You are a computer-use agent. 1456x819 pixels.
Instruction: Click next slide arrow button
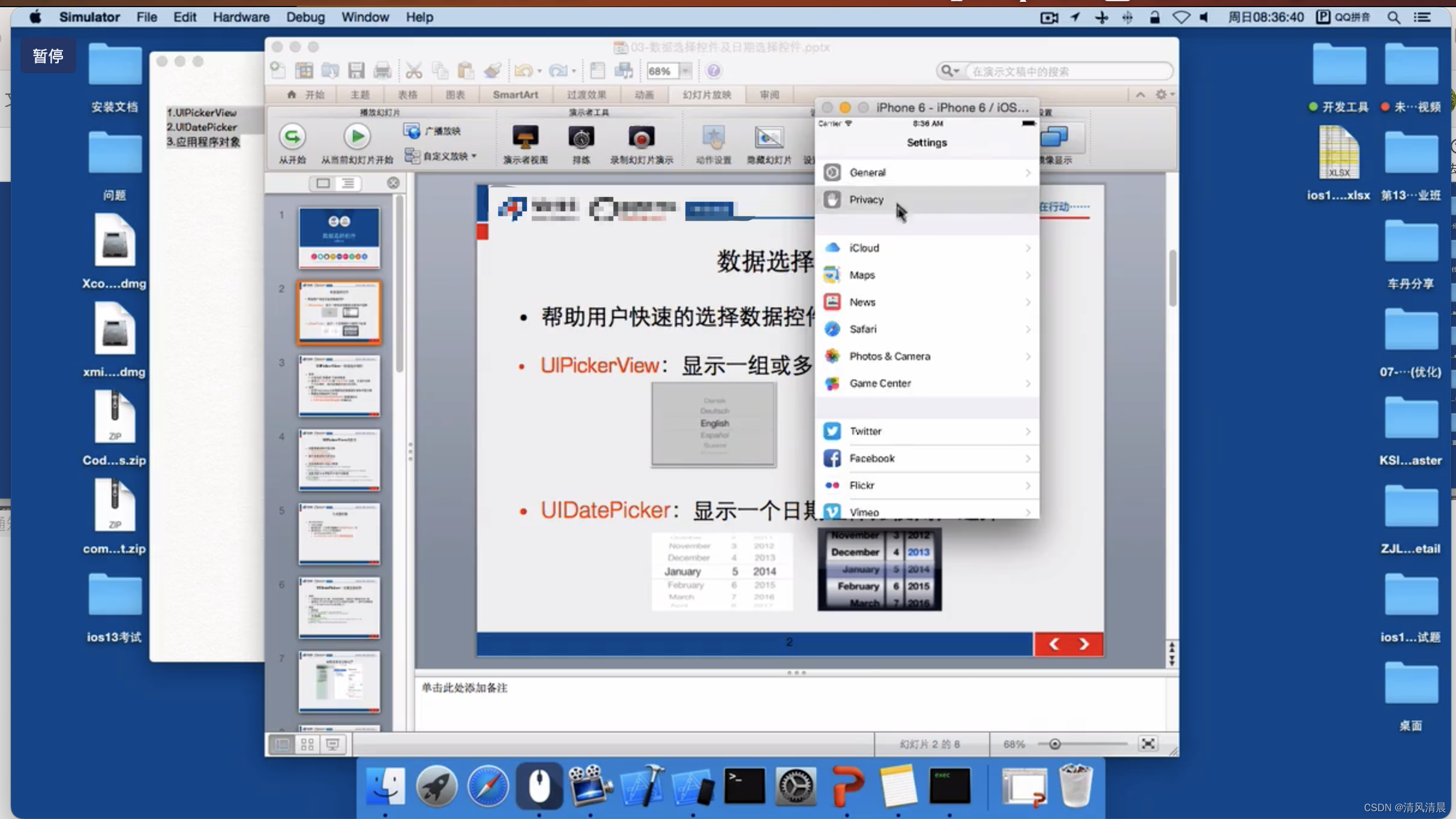click(x=1084, y=643)
